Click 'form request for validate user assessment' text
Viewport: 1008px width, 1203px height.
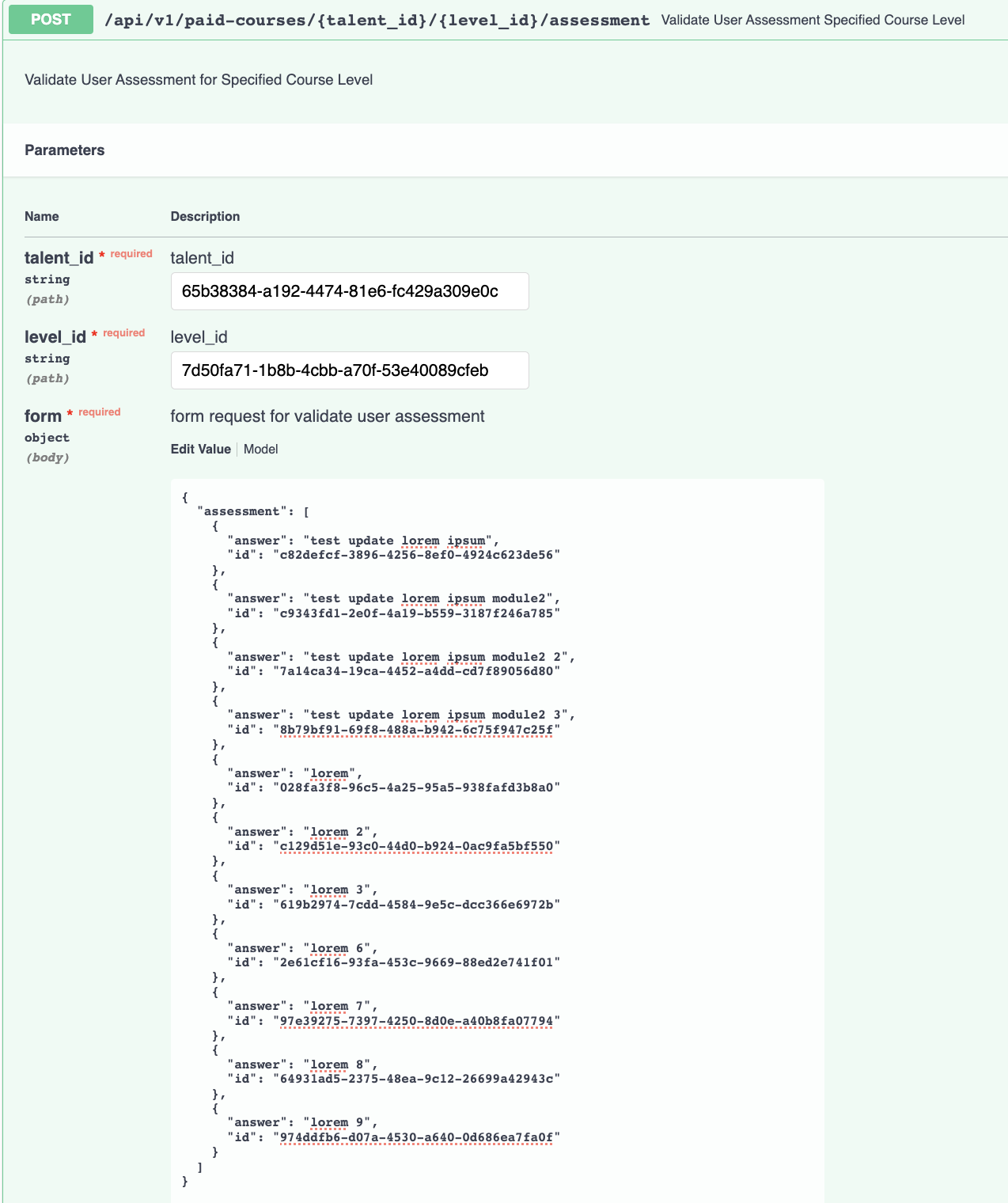pyautogui.click(x=328, y=416)
